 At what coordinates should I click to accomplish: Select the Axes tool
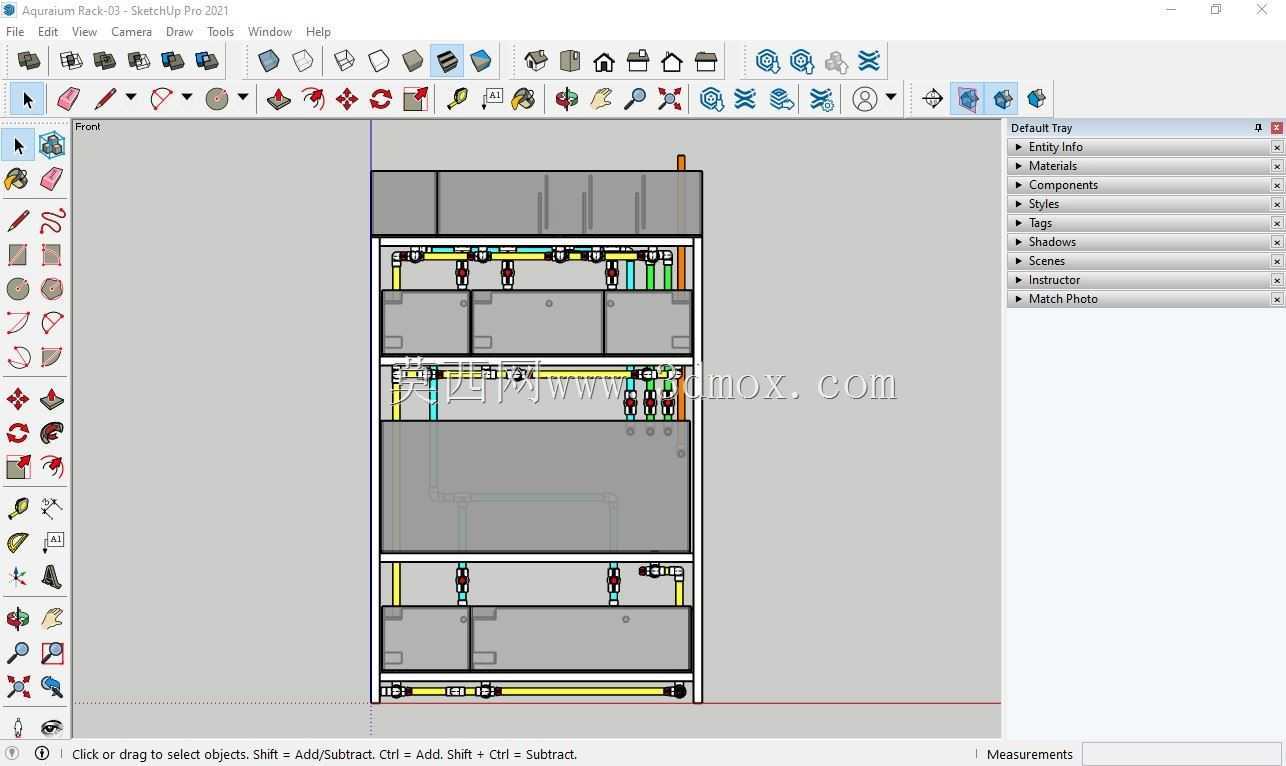pyautogui.click(x=18, y=577)
